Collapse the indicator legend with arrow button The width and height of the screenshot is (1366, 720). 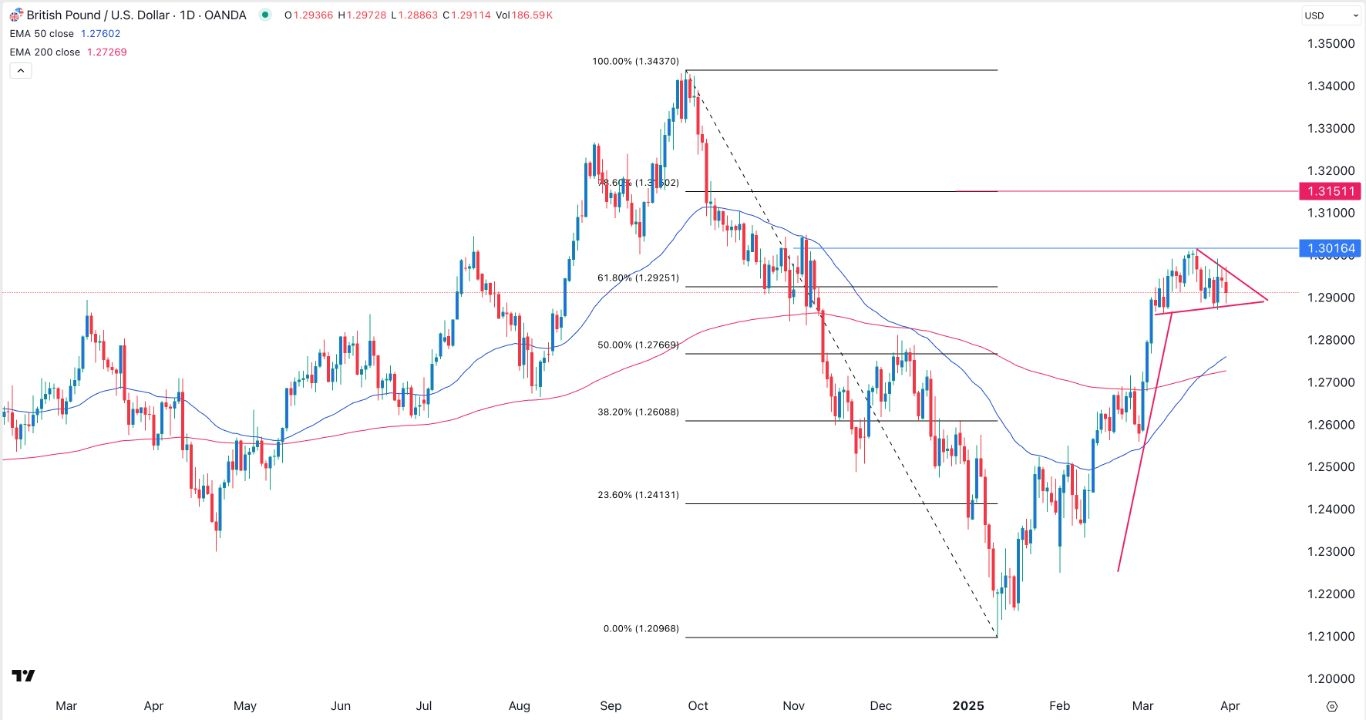(x=20, y=70)
